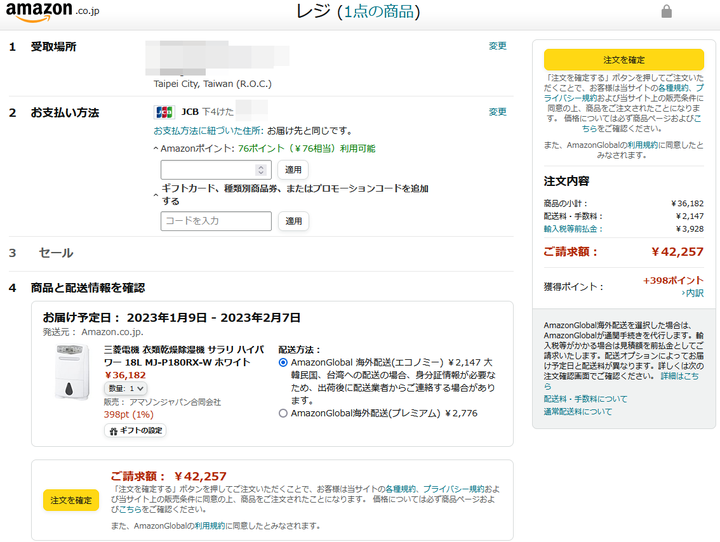Click the 配送料・手数料 ¥2,147 amount
This screenshot has width=720, height=542.
(x=690, y=216)
